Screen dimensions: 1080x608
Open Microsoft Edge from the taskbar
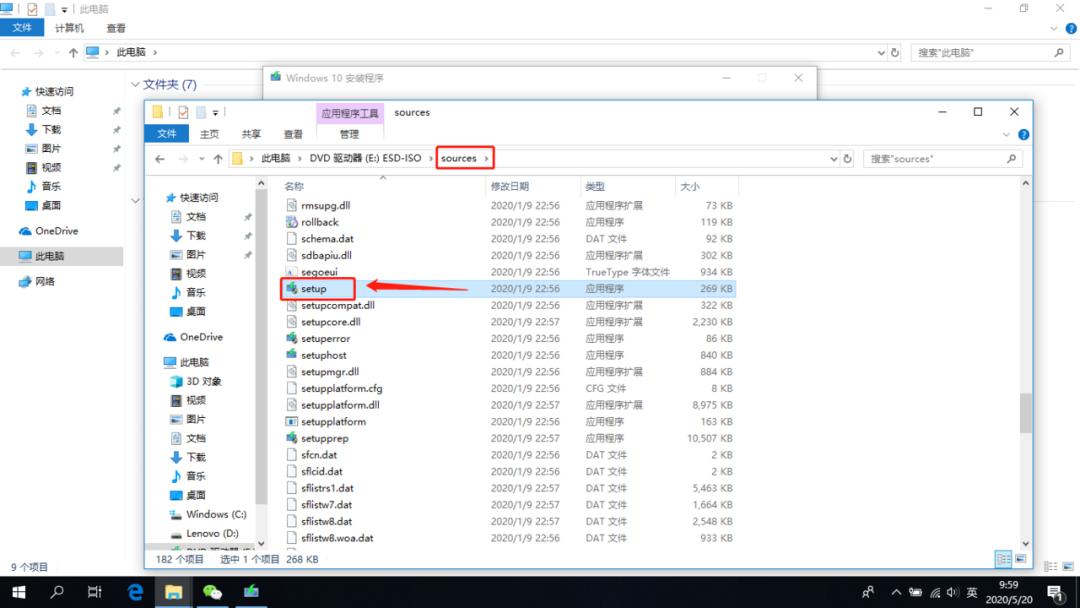(133, 591)
